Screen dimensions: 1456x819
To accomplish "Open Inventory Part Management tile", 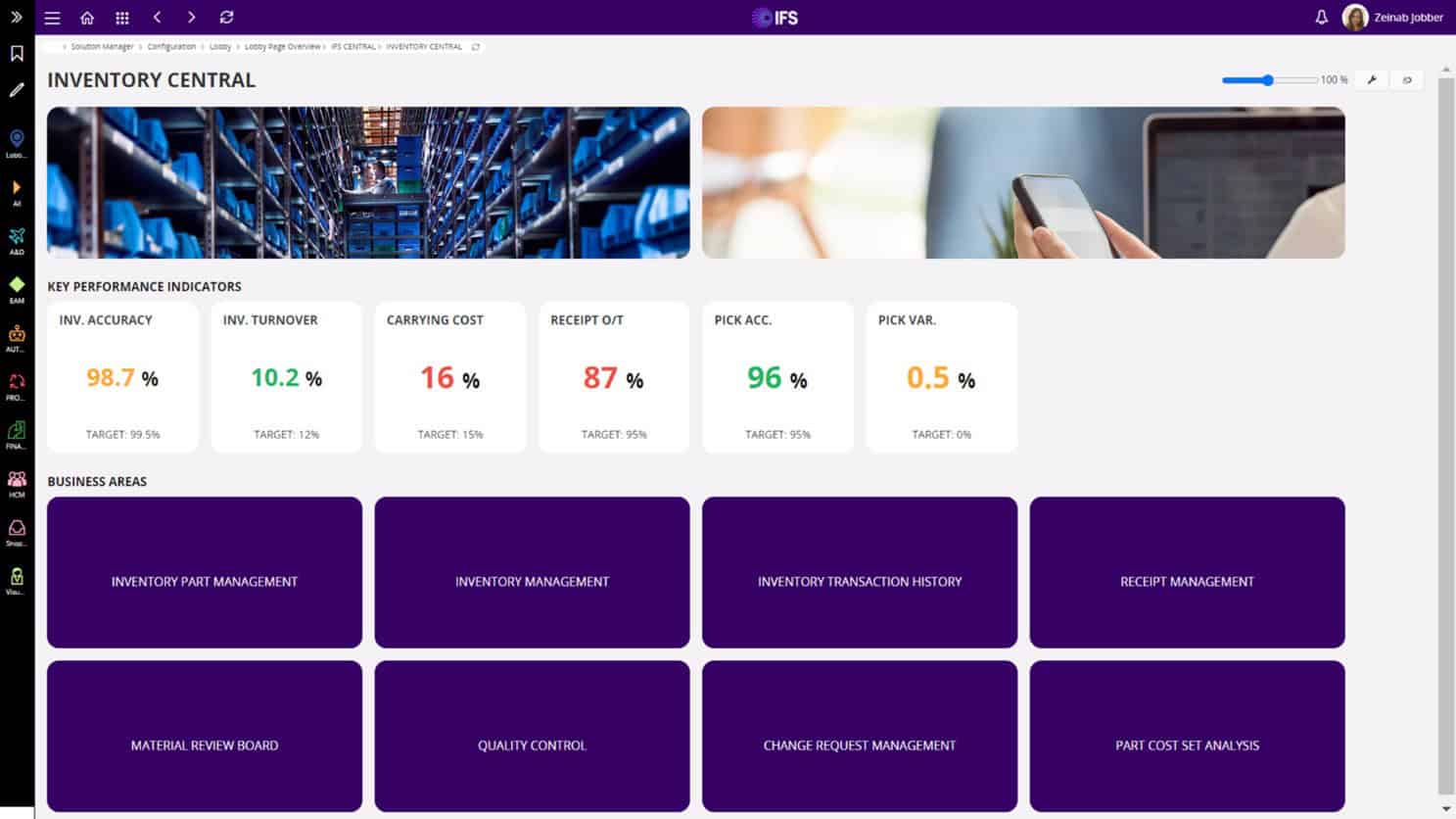I will point(204,572).
